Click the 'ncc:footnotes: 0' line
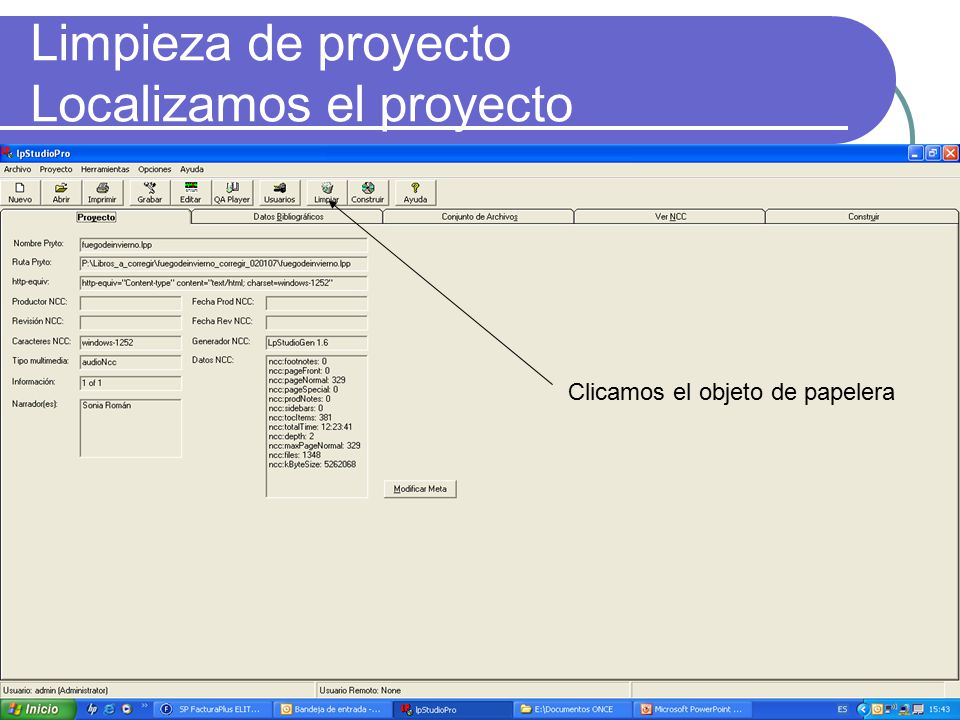This screenshot has width=960, height=720. click(298, 361)
